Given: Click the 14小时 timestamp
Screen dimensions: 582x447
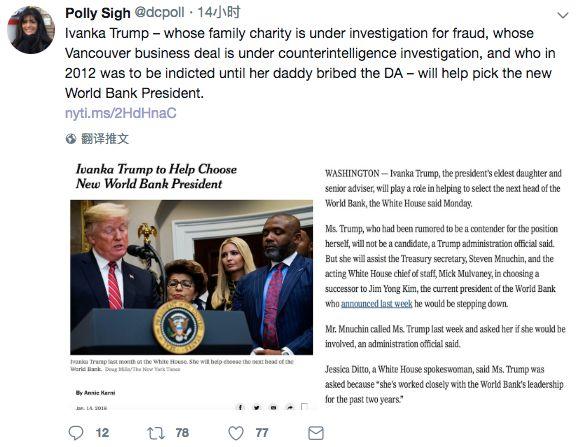Looking at the screenshot, I should 219,13.
